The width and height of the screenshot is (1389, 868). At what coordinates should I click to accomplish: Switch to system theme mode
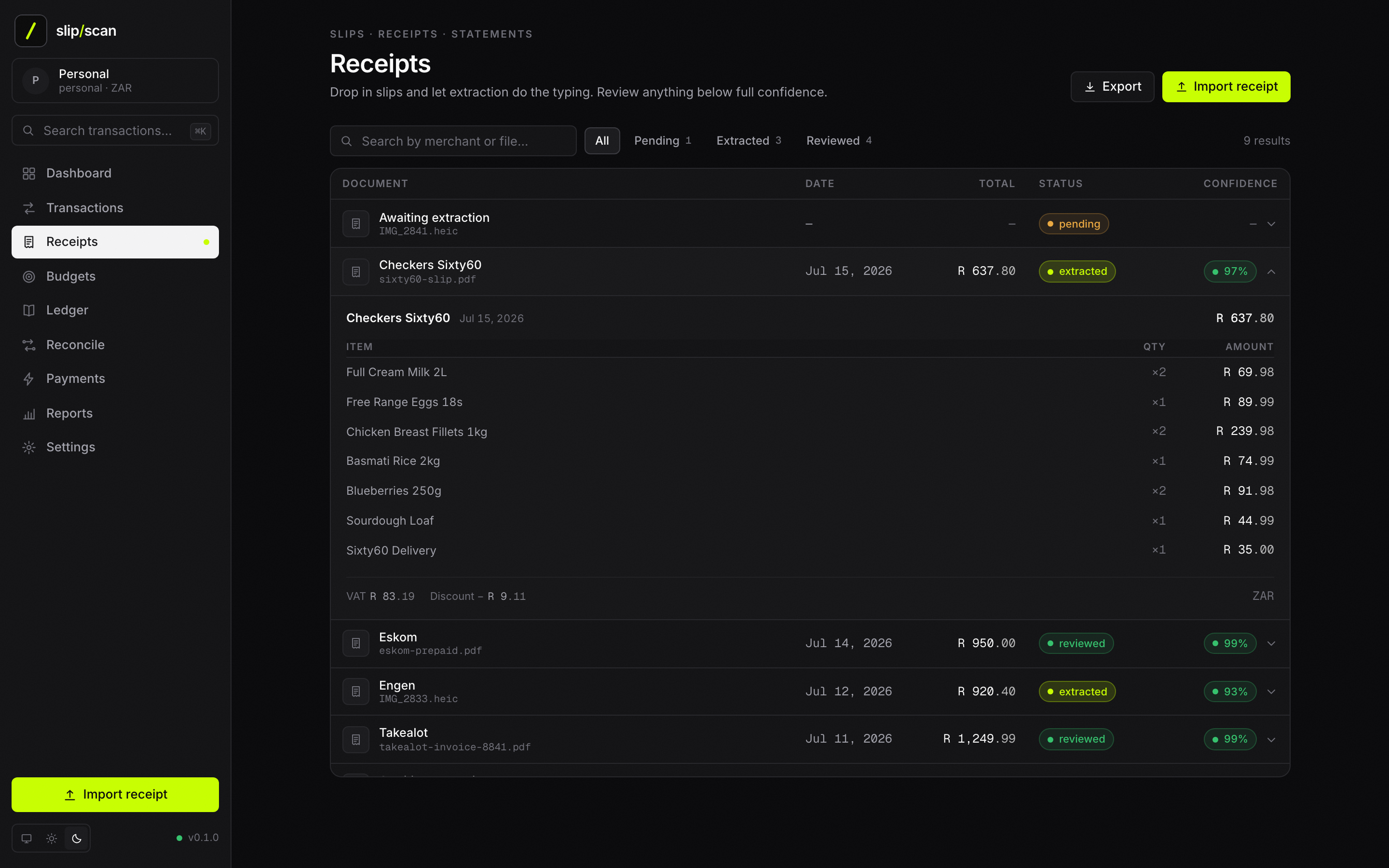tap(27, 838)
